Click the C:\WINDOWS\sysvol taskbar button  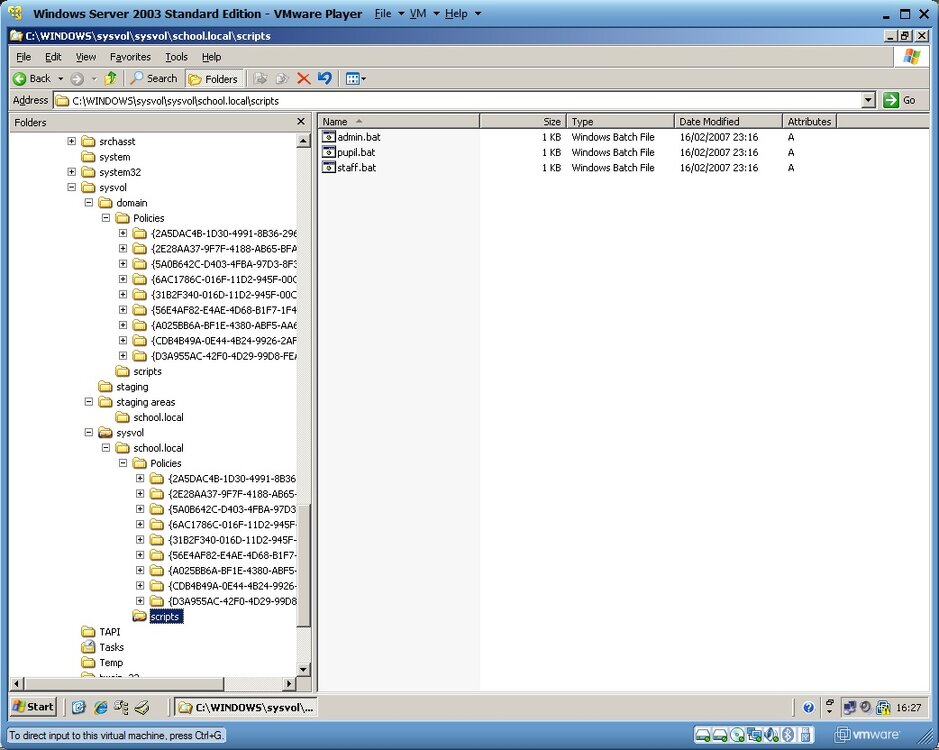pos(246,707)
